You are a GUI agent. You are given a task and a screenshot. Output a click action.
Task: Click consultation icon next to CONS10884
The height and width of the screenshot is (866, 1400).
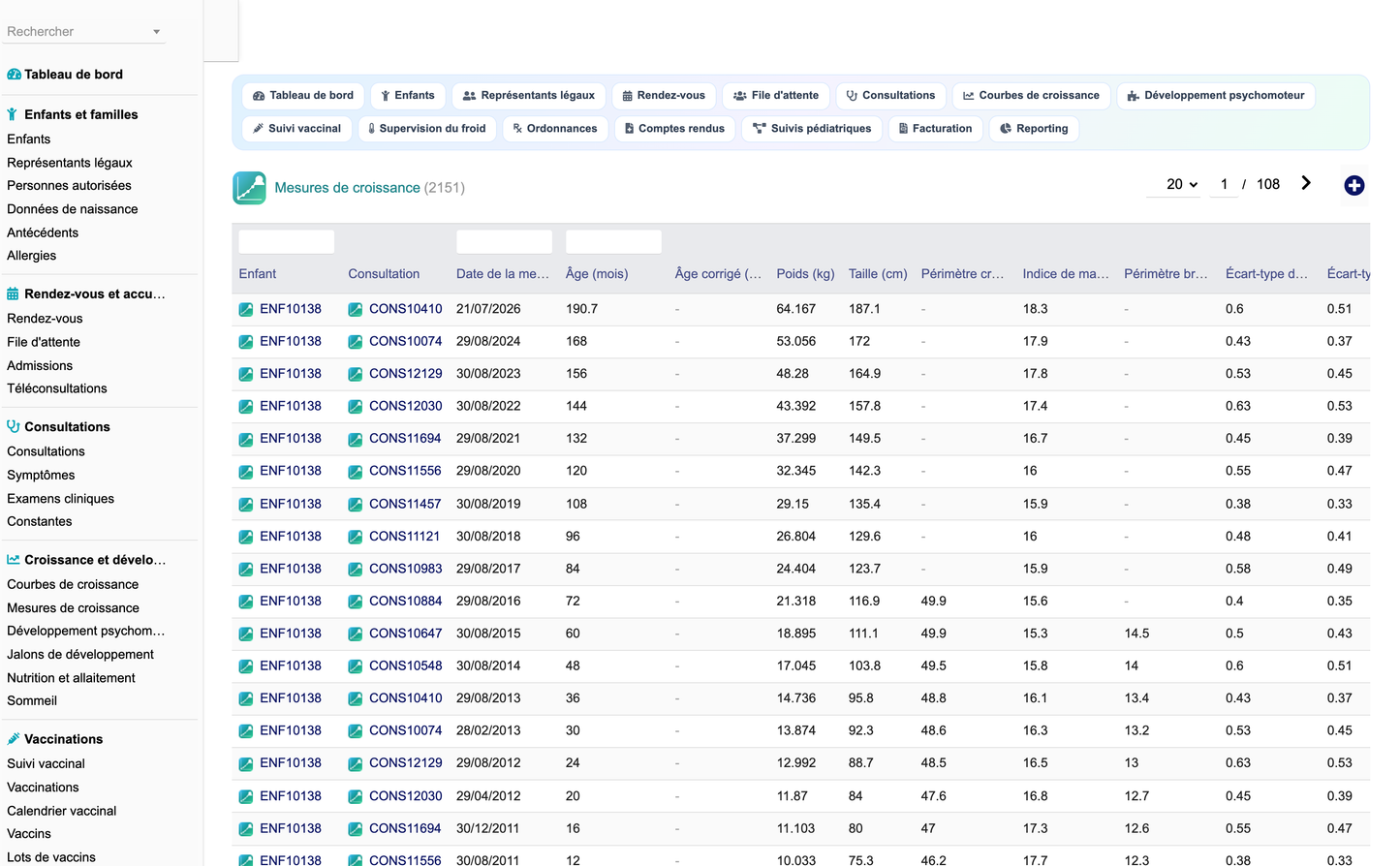click(x=356, y=602)
